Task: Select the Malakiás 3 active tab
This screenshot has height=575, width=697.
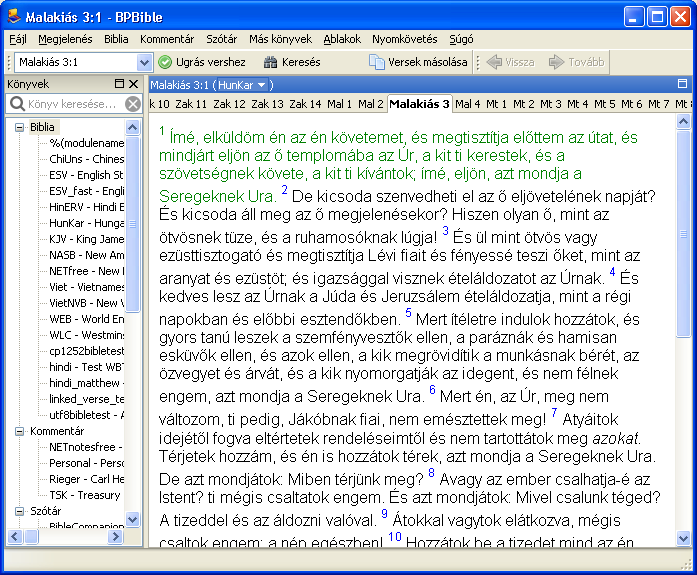Action: [419, 104]
